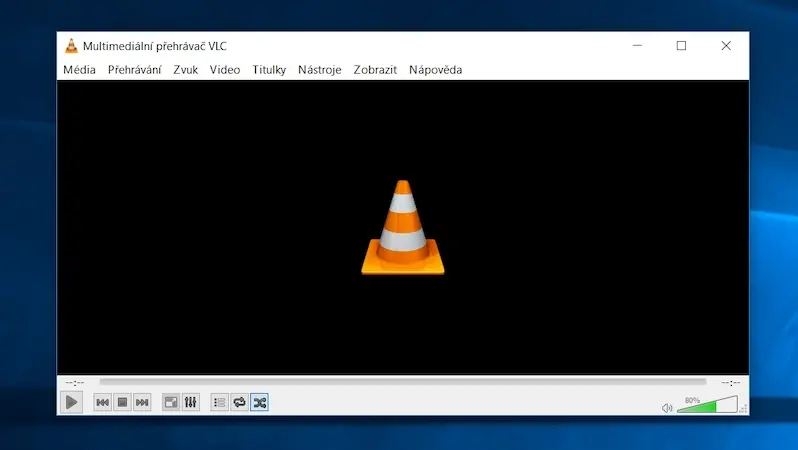Grab the window resize grip corner

(744, 409)
